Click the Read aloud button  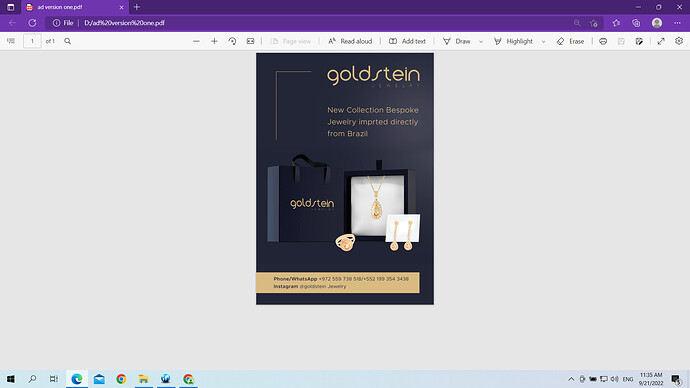click(350, 41)
